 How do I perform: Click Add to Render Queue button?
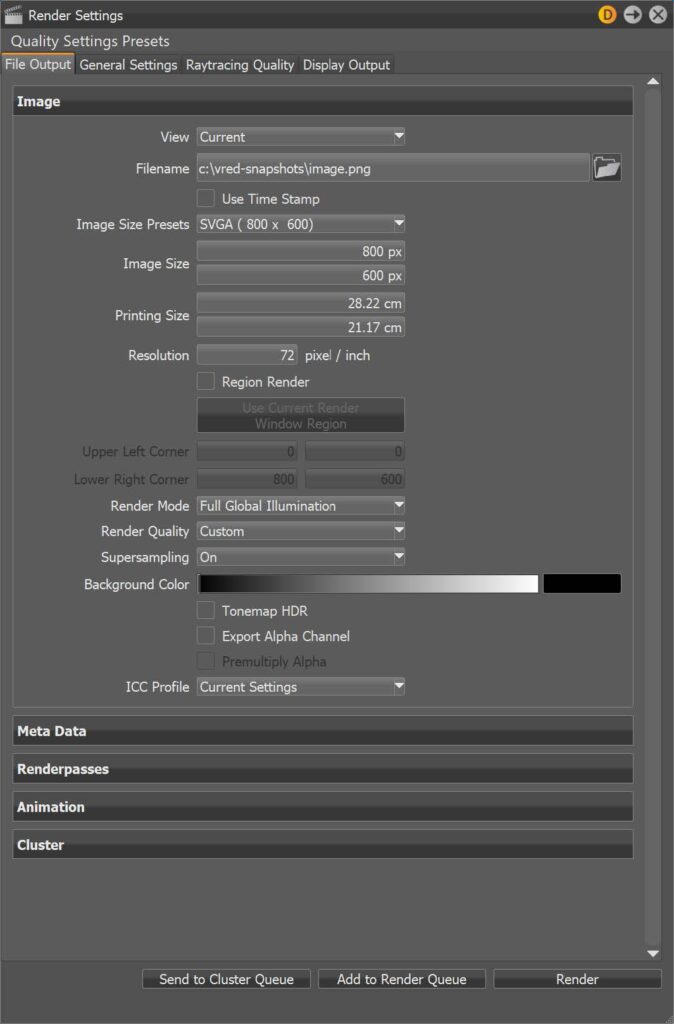coord(401,979)
